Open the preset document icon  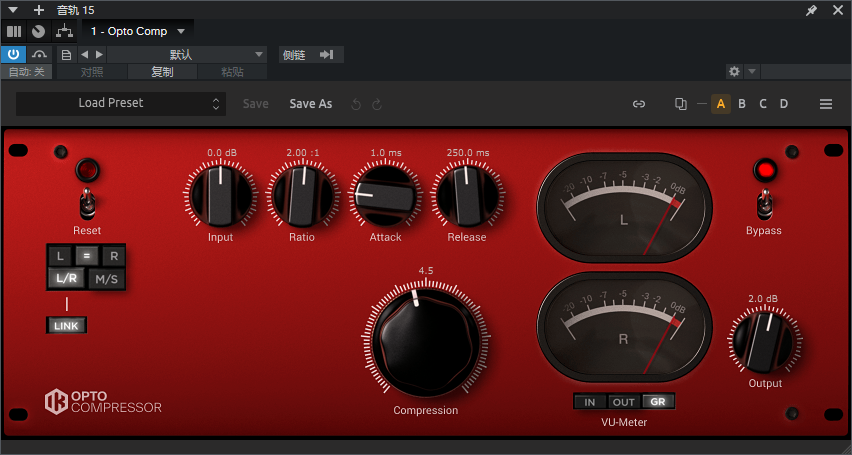pyautogui.click(x=66, y=55)
